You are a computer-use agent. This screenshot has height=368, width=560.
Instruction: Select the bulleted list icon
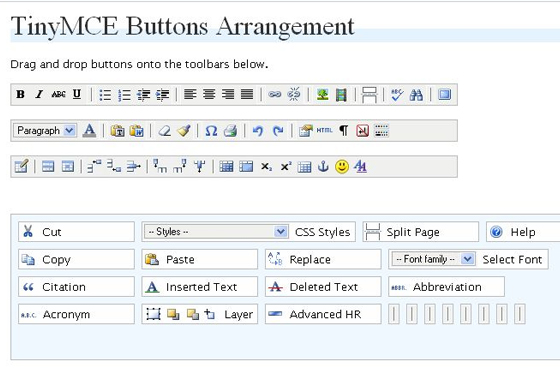coord(105,95)
